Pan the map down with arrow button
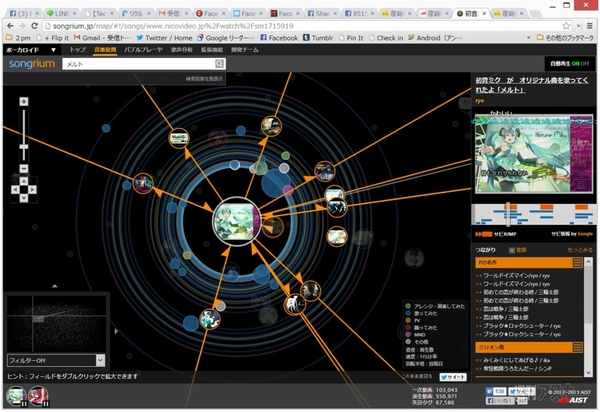600x412 pixels. (x=24, y=198)
